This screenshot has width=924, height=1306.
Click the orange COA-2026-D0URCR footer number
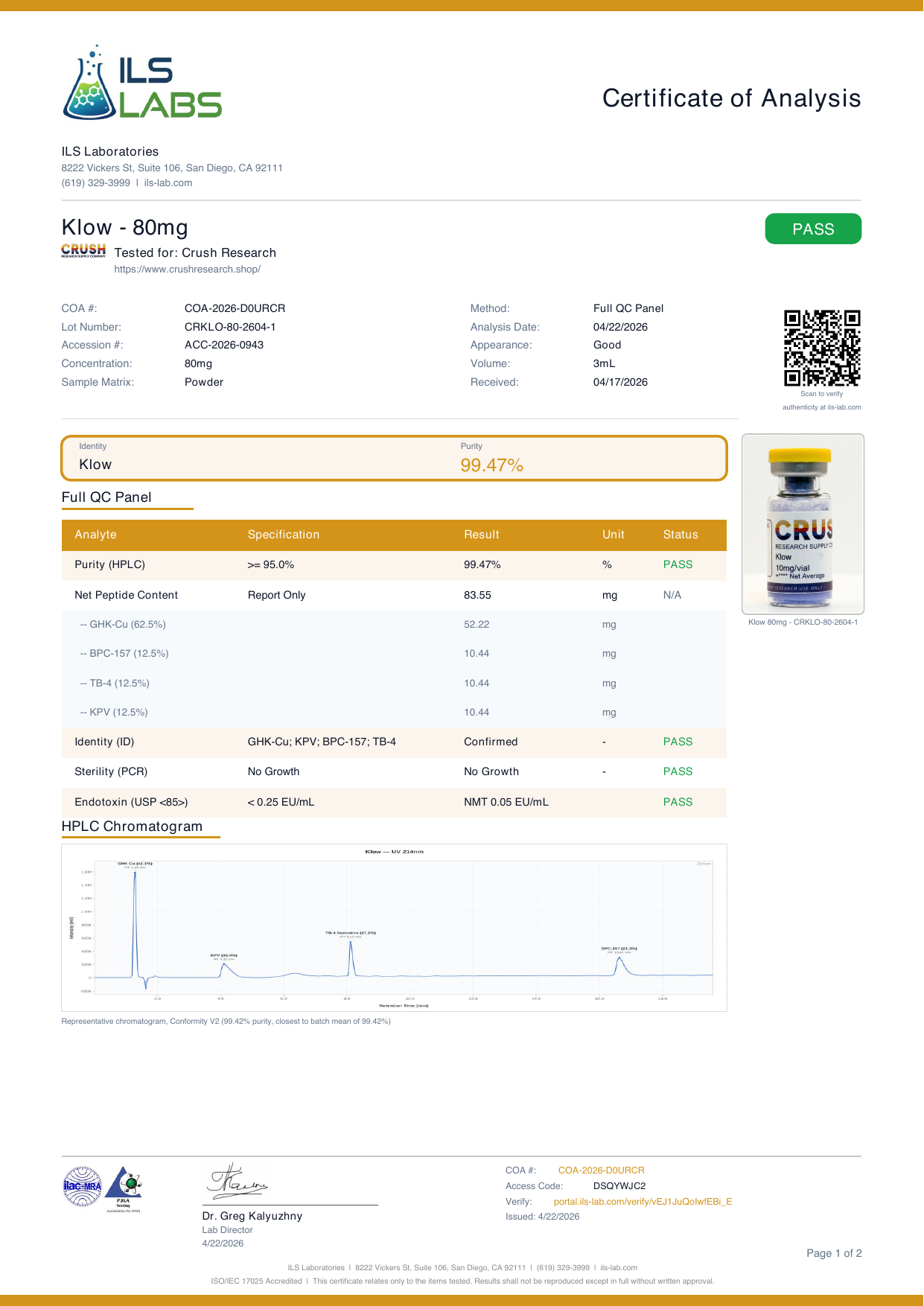point(601,1170)
